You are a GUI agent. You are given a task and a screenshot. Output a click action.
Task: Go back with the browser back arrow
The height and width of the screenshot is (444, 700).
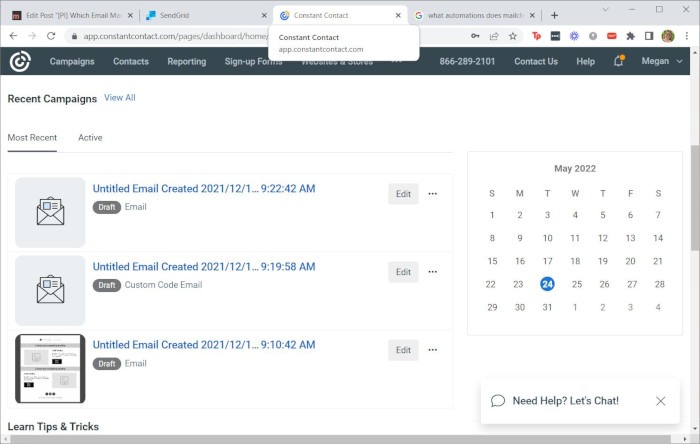click(13, 36)
